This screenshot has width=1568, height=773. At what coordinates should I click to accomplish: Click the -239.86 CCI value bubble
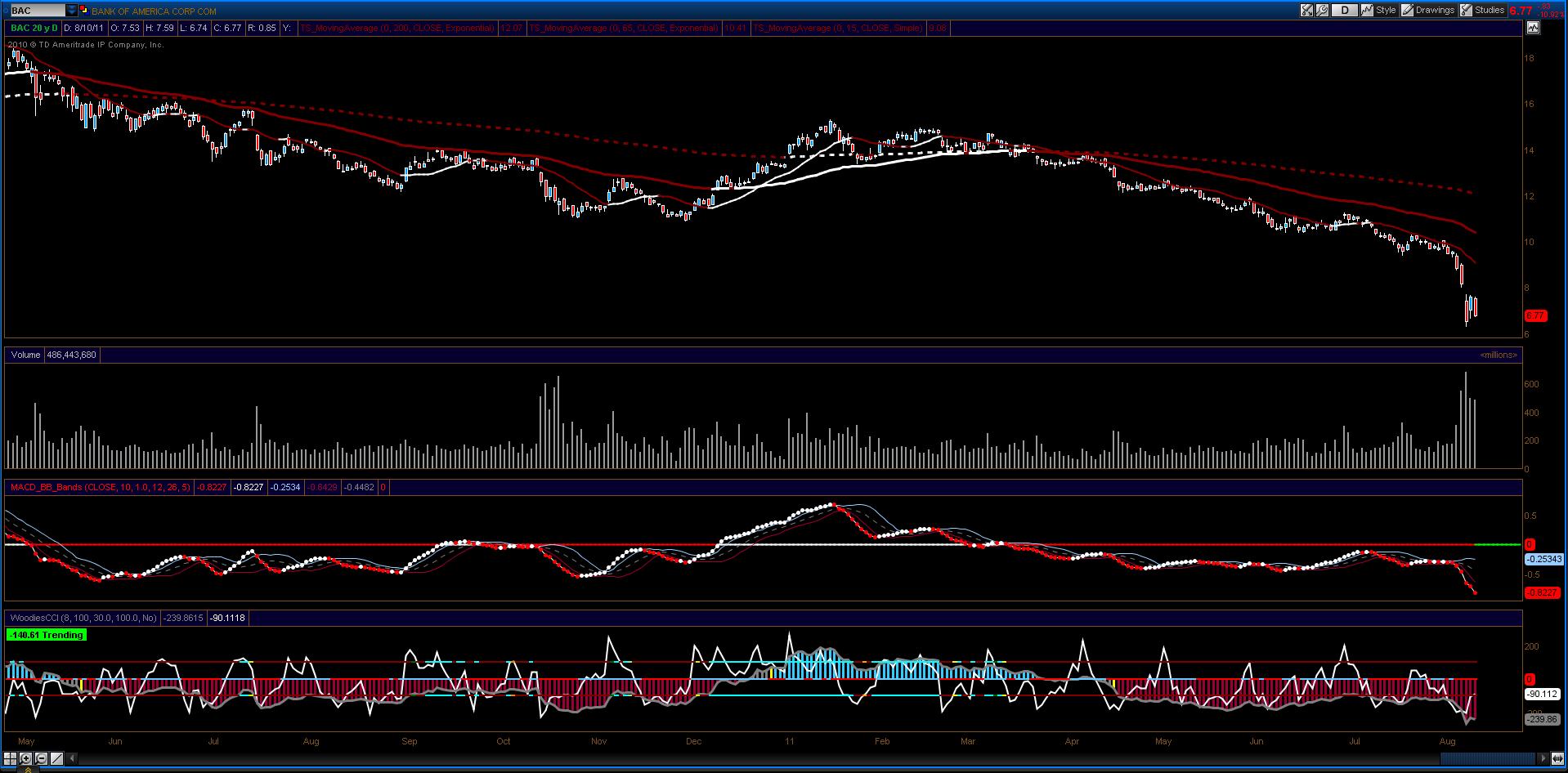tap(1543, 719)
